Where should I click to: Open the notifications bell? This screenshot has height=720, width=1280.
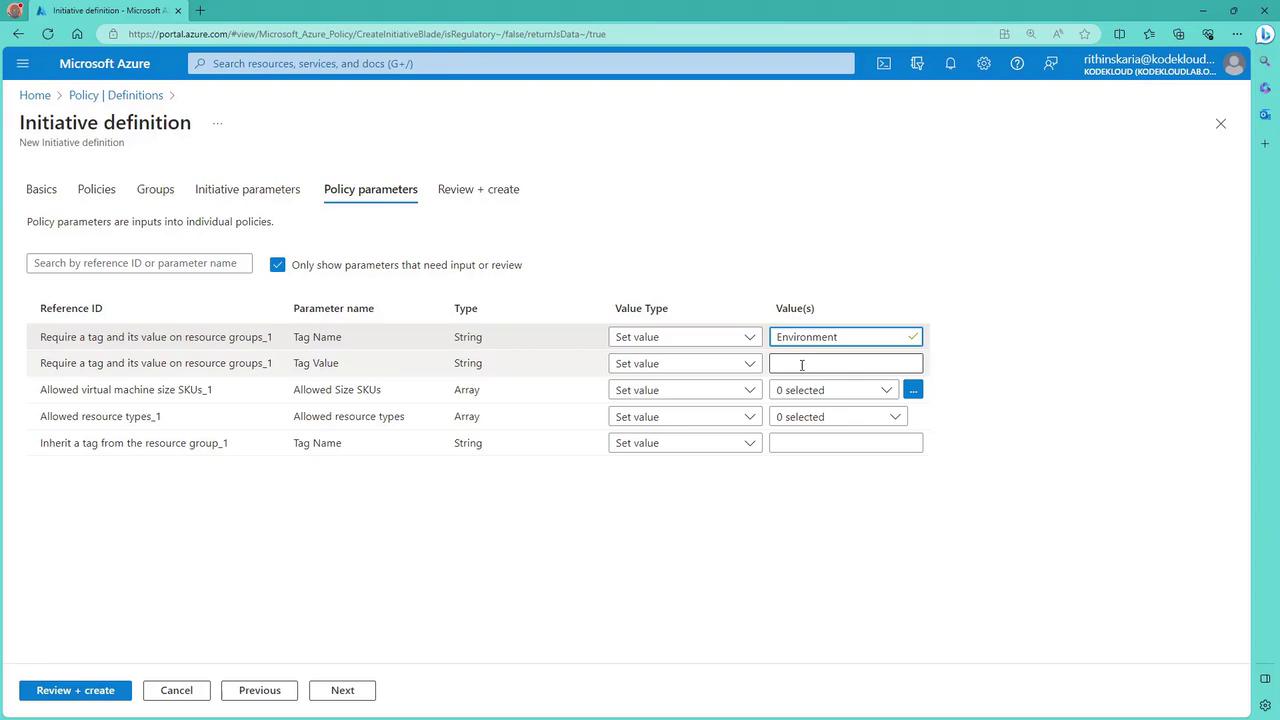[950, 63]
